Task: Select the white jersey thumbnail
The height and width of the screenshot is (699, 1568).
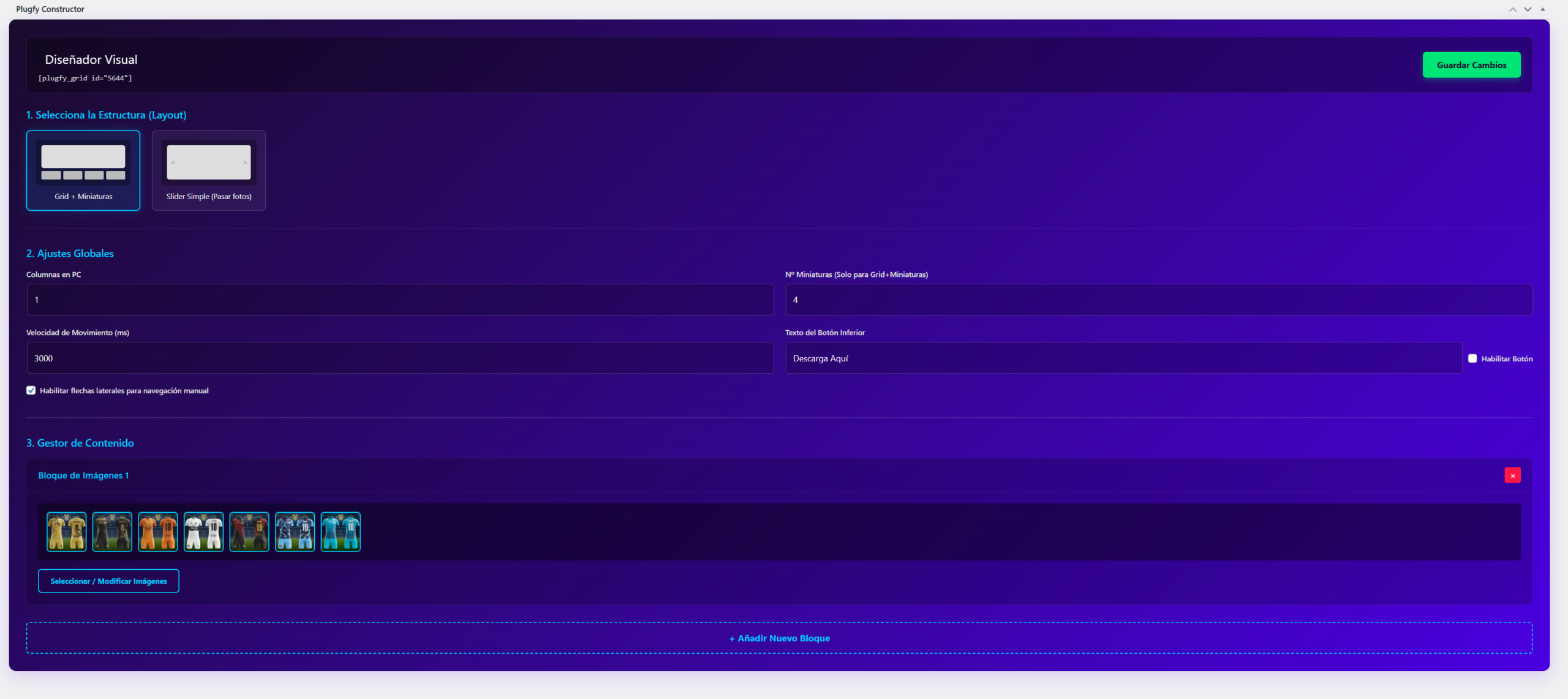Action: point(203,532)
